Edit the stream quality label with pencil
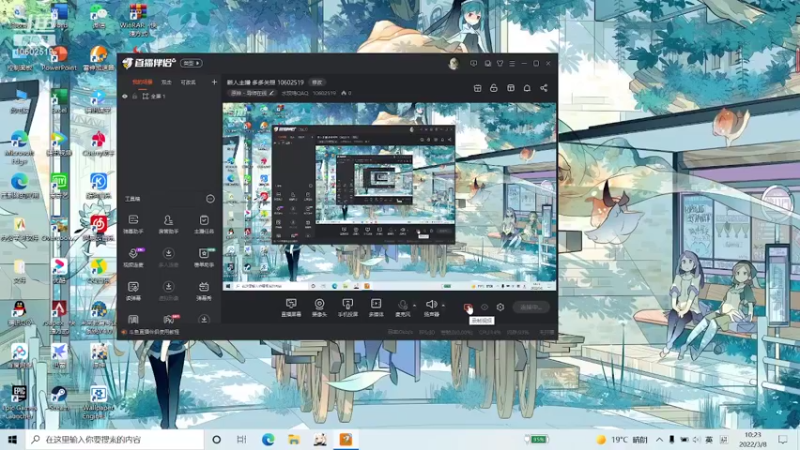 tap(252, 93)
